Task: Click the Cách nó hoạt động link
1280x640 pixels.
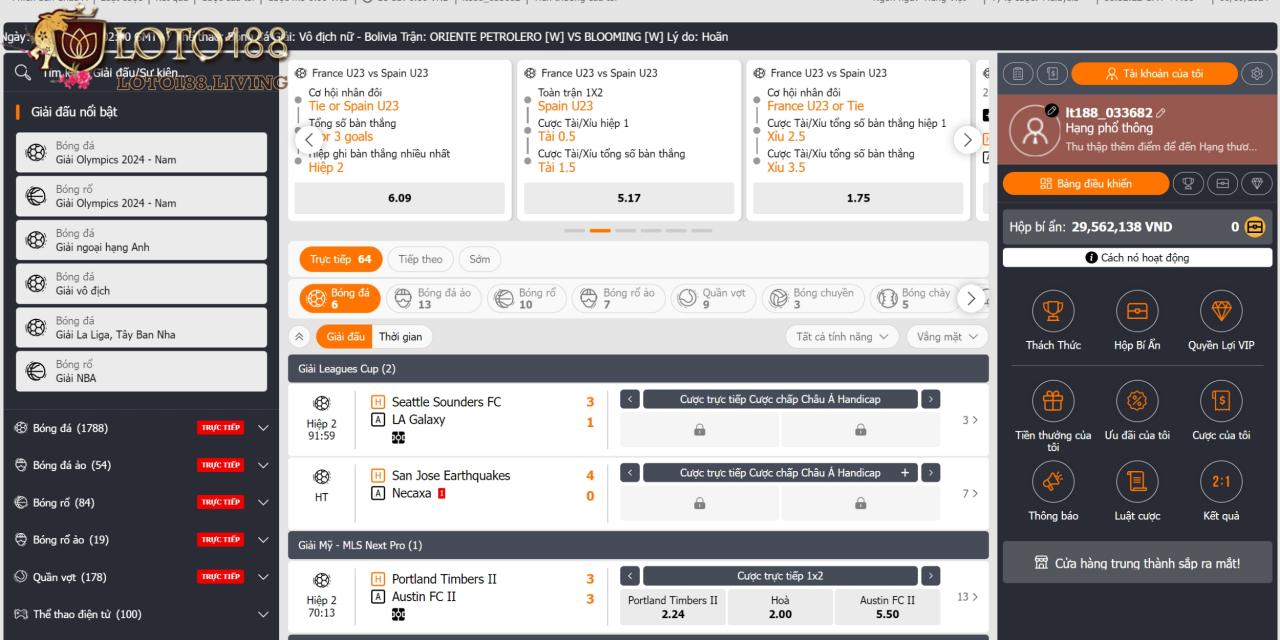Action: (x=1137, y=258)
